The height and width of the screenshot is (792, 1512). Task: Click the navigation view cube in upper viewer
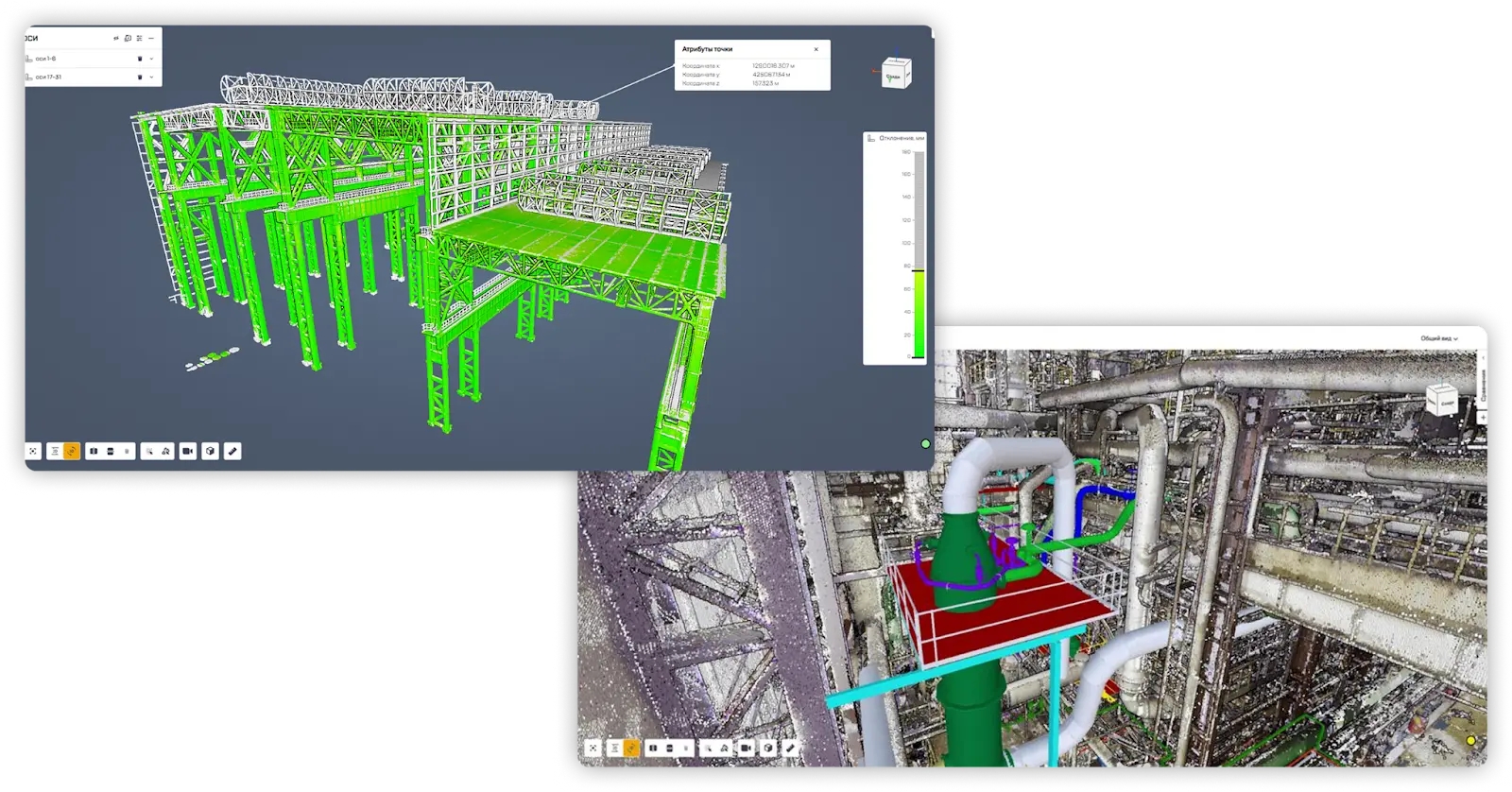coord(895,73)
